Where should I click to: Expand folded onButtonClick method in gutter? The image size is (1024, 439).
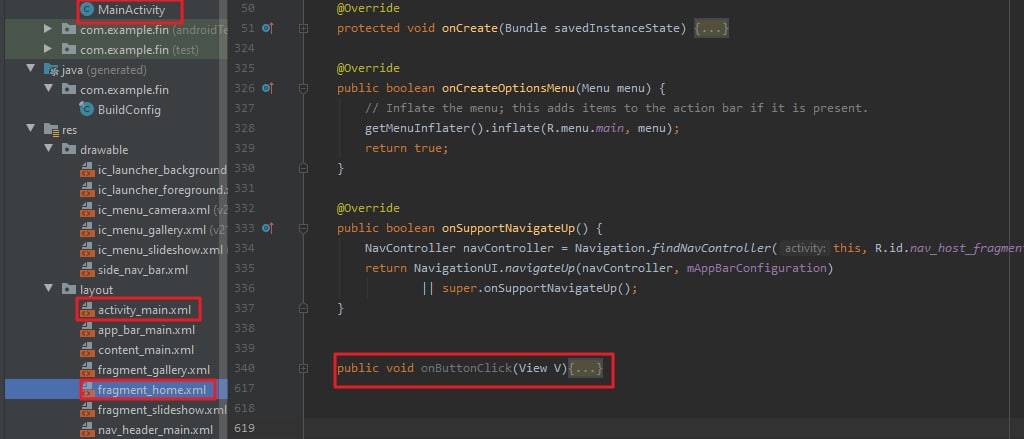click(x=303, y=368)
